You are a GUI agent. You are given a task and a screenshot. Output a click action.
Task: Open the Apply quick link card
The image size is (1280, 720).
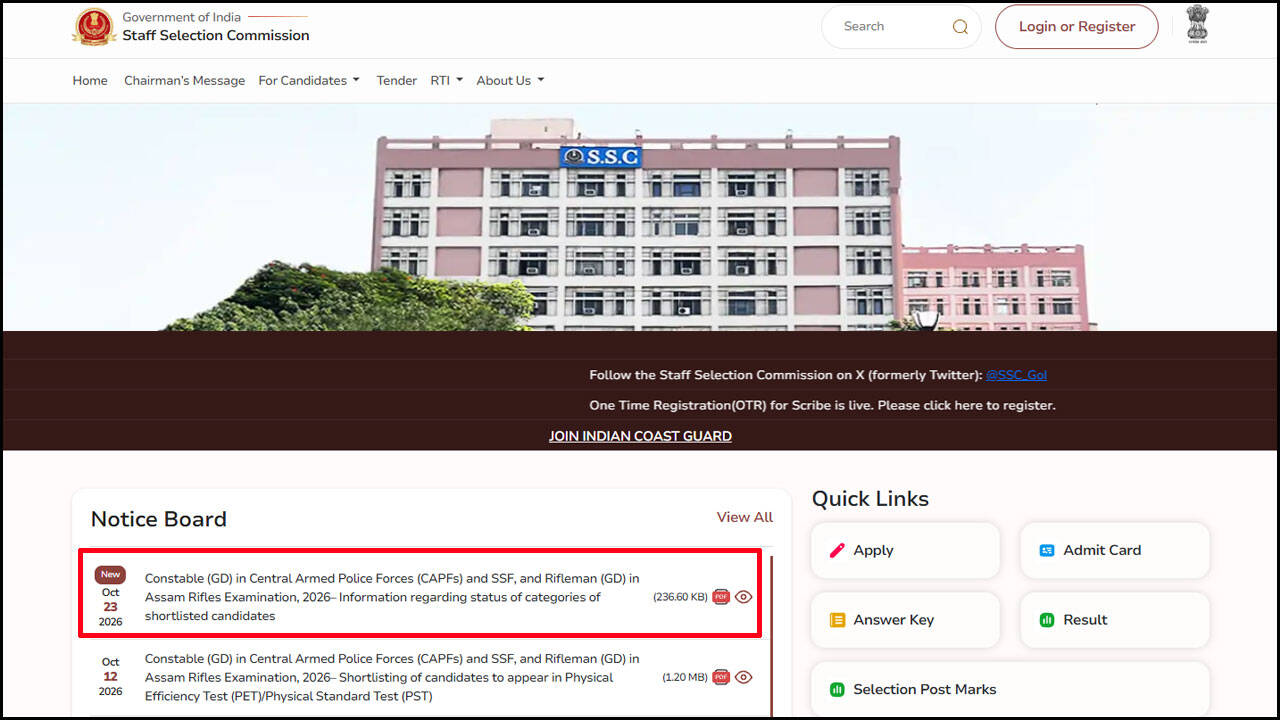[905, 550]
